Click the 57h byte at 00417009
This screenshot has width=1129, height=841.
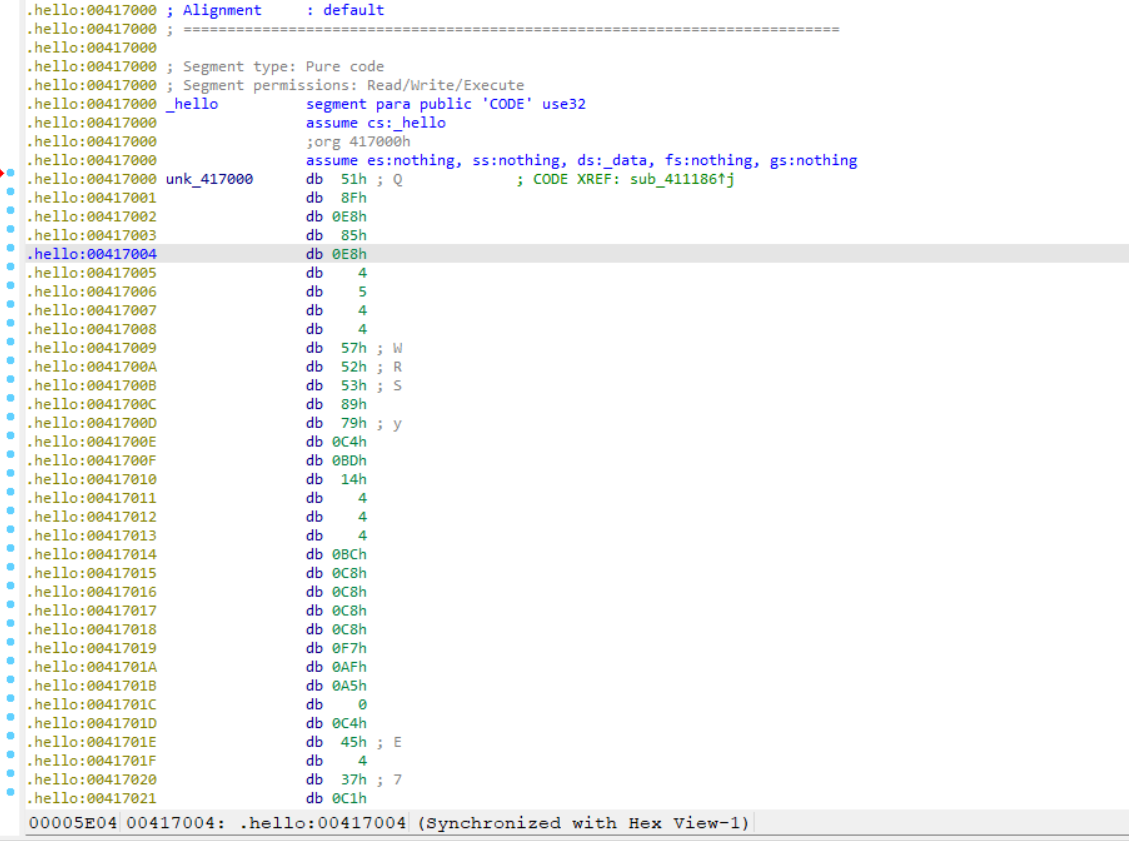point(354,348)
